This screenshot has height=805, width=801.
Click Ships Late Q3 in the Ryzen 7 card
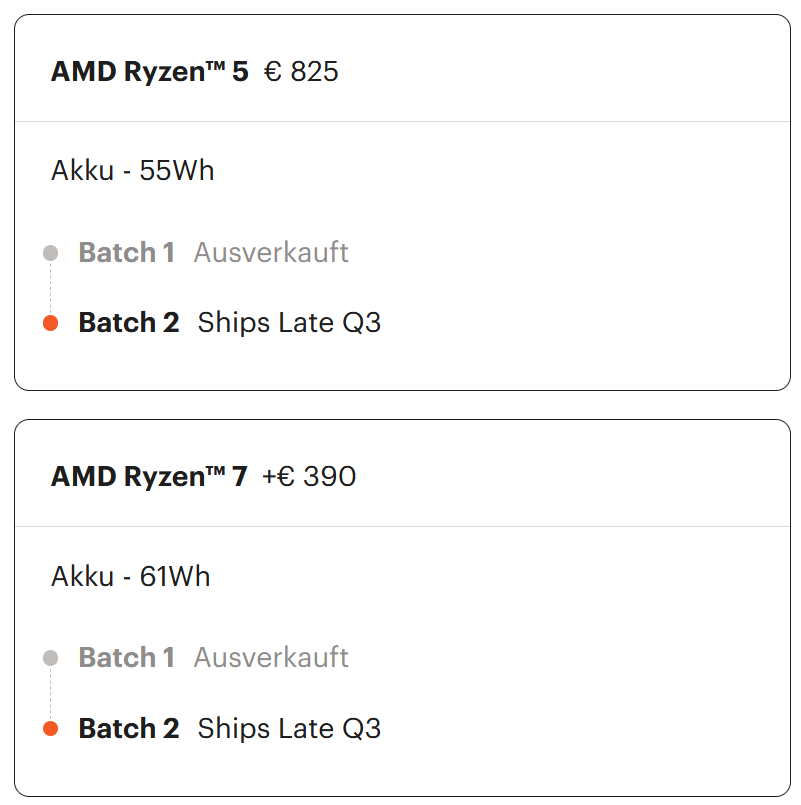(x=289, y=729)
